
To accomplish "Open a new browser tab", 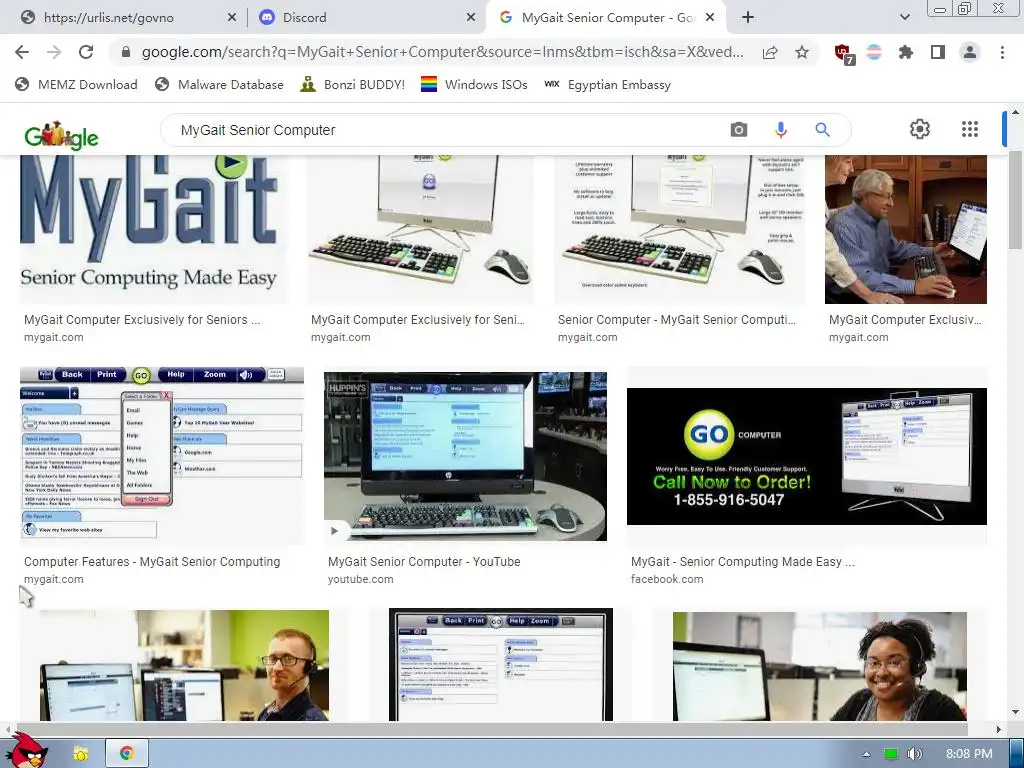I will (748, 17).
